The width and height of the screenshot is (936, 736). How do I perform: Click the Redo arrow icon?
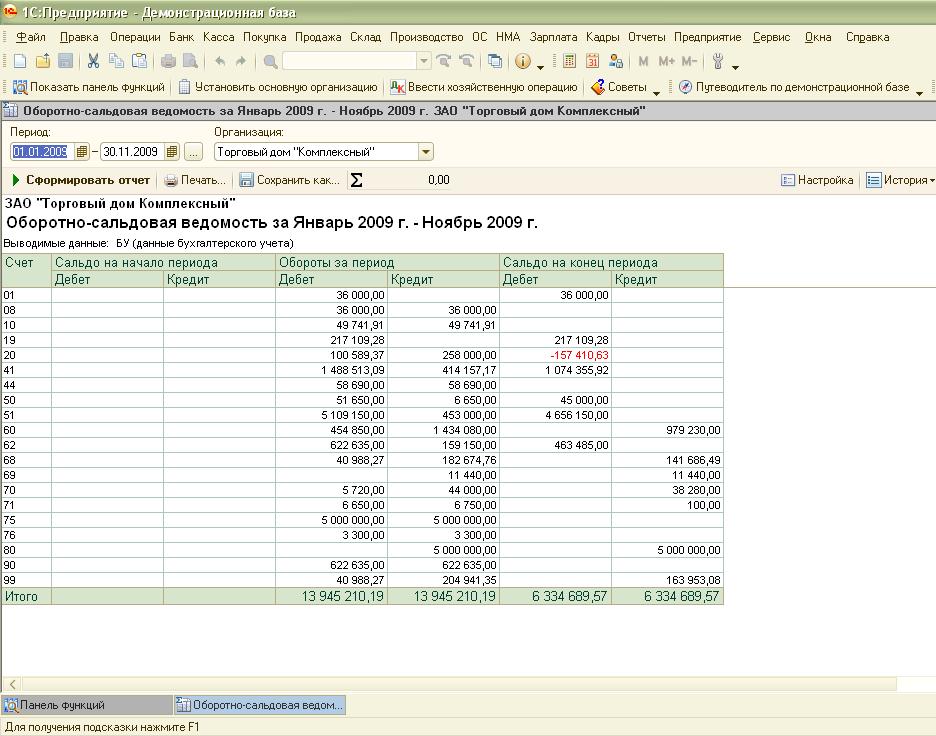point(241,61)
